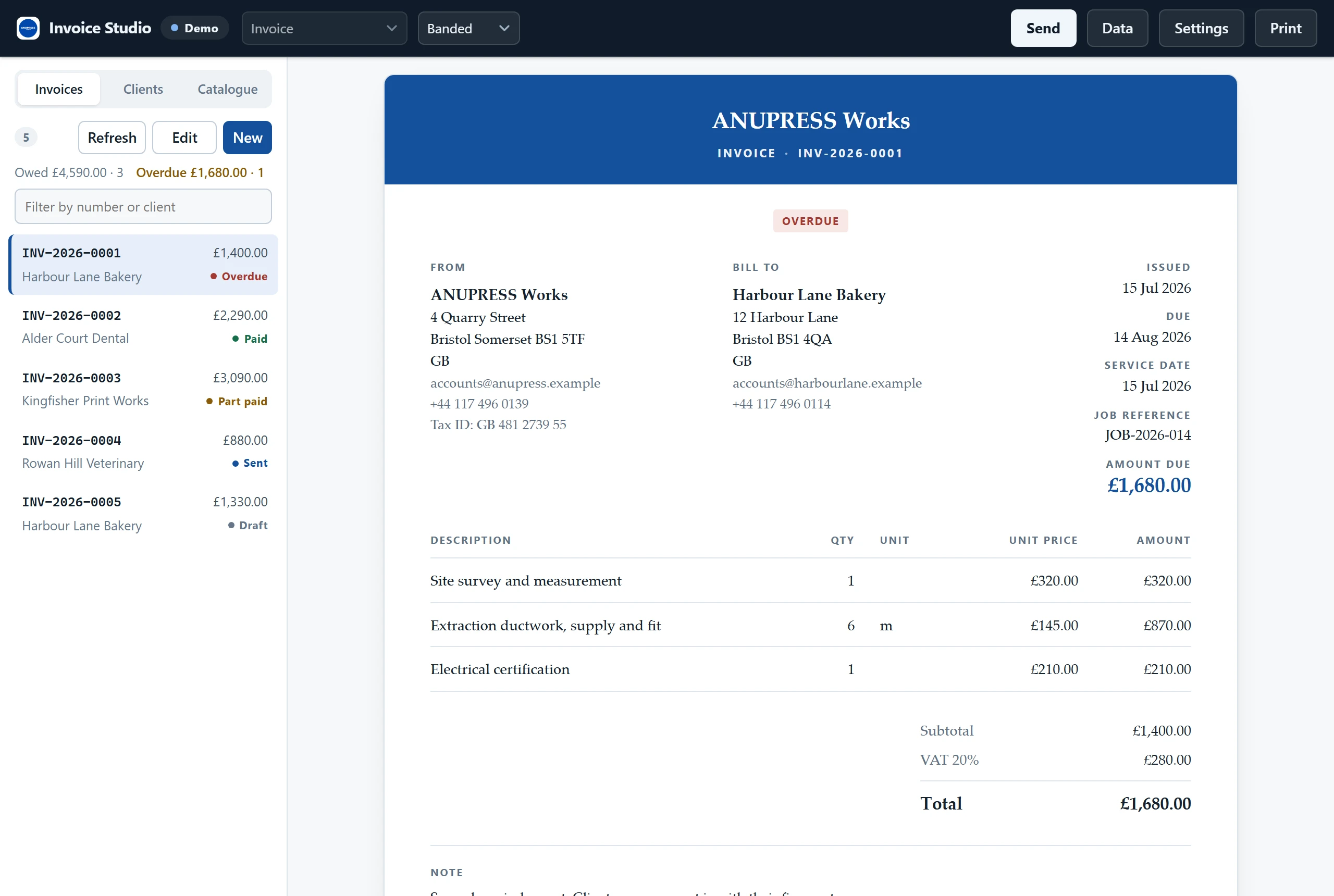Click the £870.00 amount cell
This screenshot has height=896, width=1334.
click(x=1167, y=626)
